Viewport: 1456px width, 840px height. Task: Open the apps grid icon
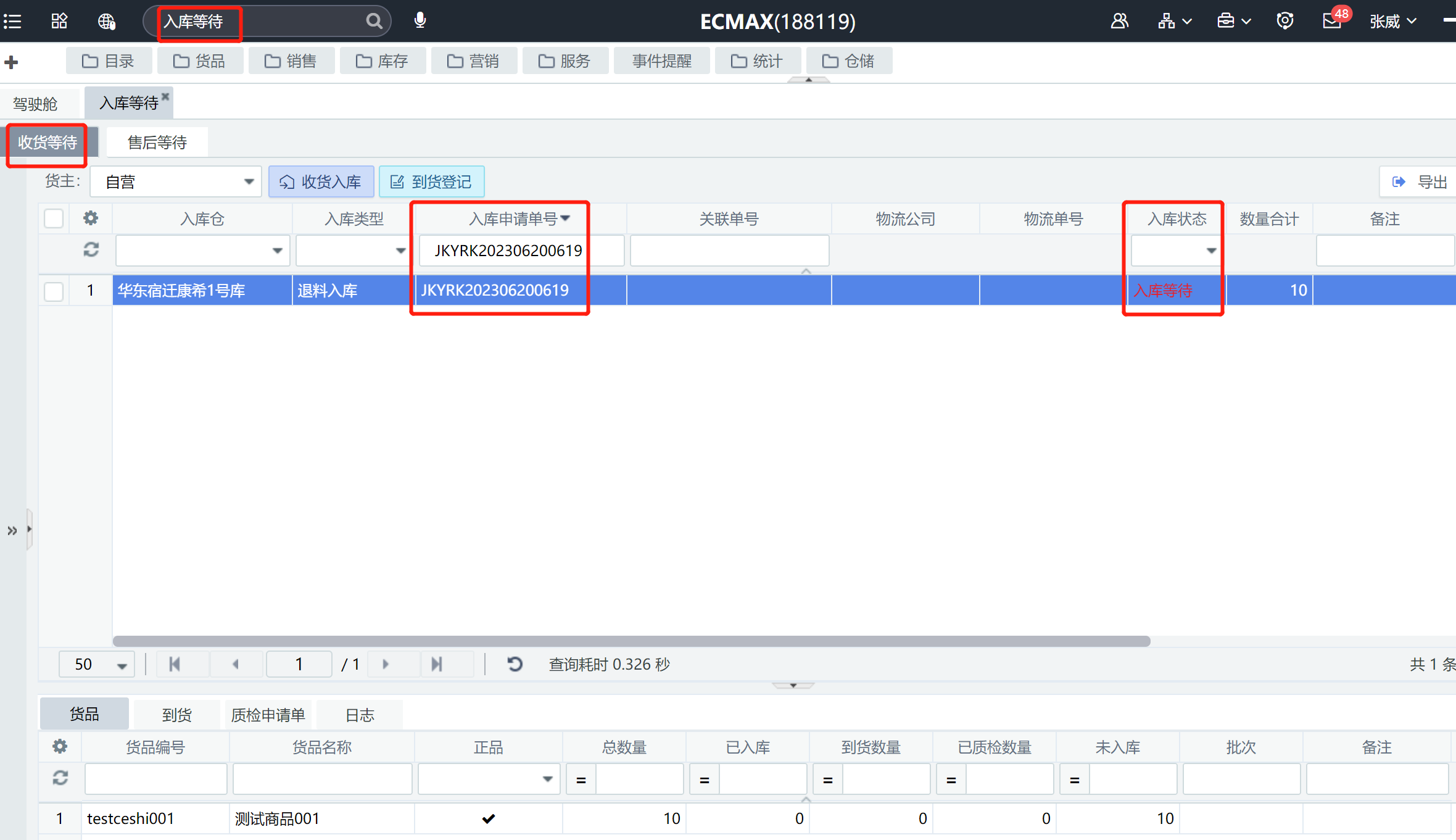(59, 22)
